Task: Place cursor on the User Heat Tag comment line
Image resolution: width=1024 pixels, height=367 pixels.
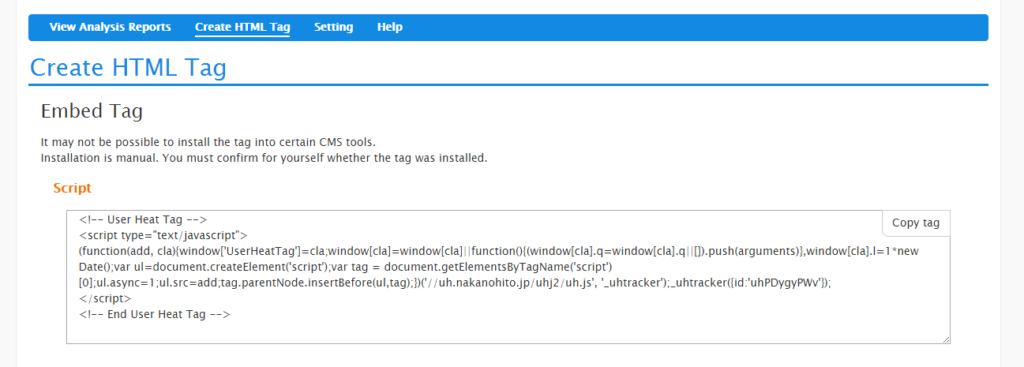Action: pyautogui.click(x=143, y=219)
